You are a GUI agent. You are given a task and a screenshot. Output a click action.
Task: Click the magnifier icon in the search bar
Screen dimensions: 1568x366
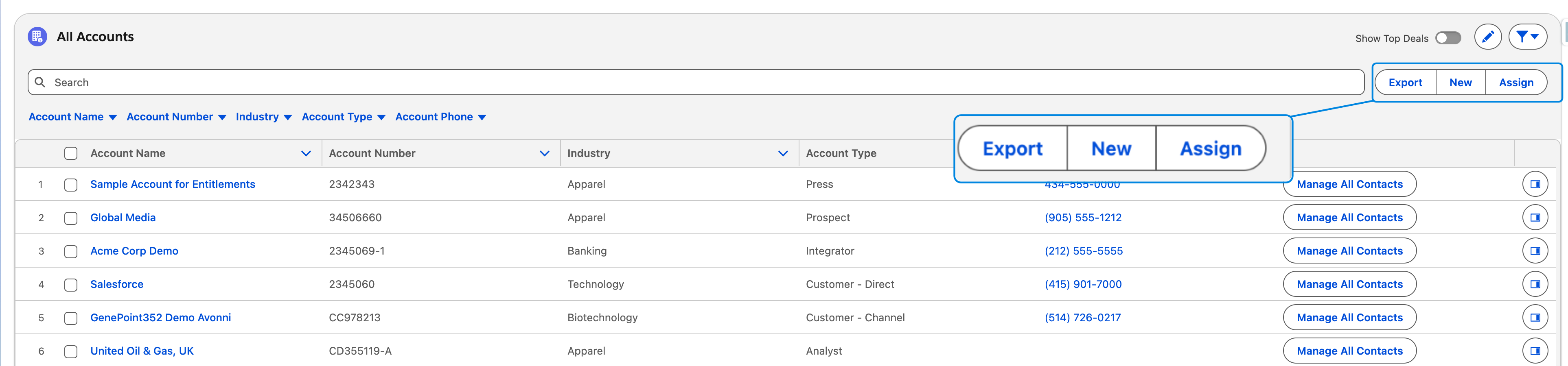click(40, 82)
